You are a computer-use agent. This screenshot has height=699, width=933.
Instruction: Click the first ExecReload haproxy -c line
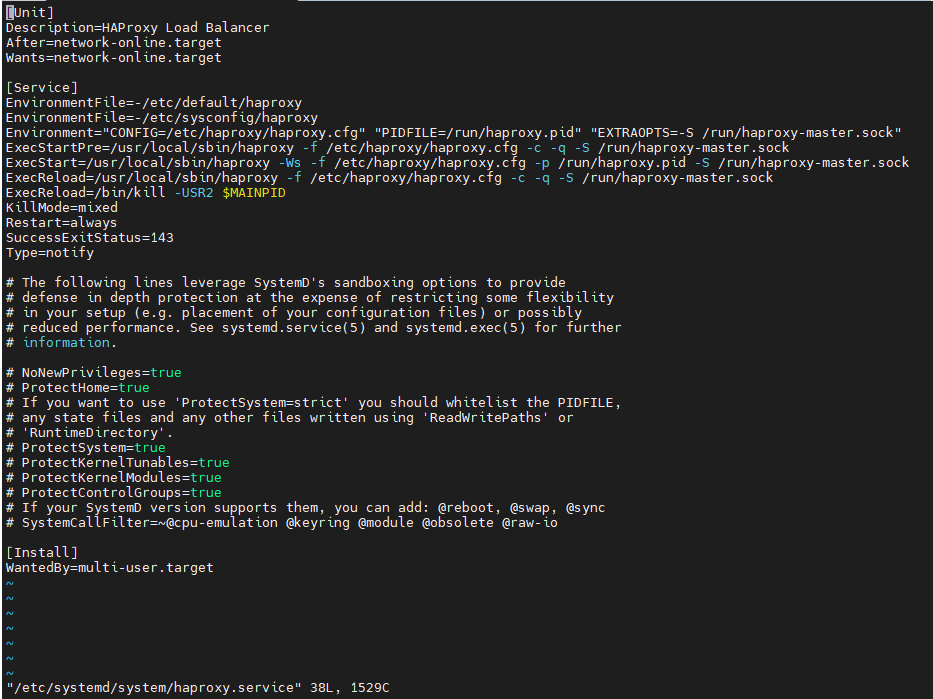pos(390,177)
